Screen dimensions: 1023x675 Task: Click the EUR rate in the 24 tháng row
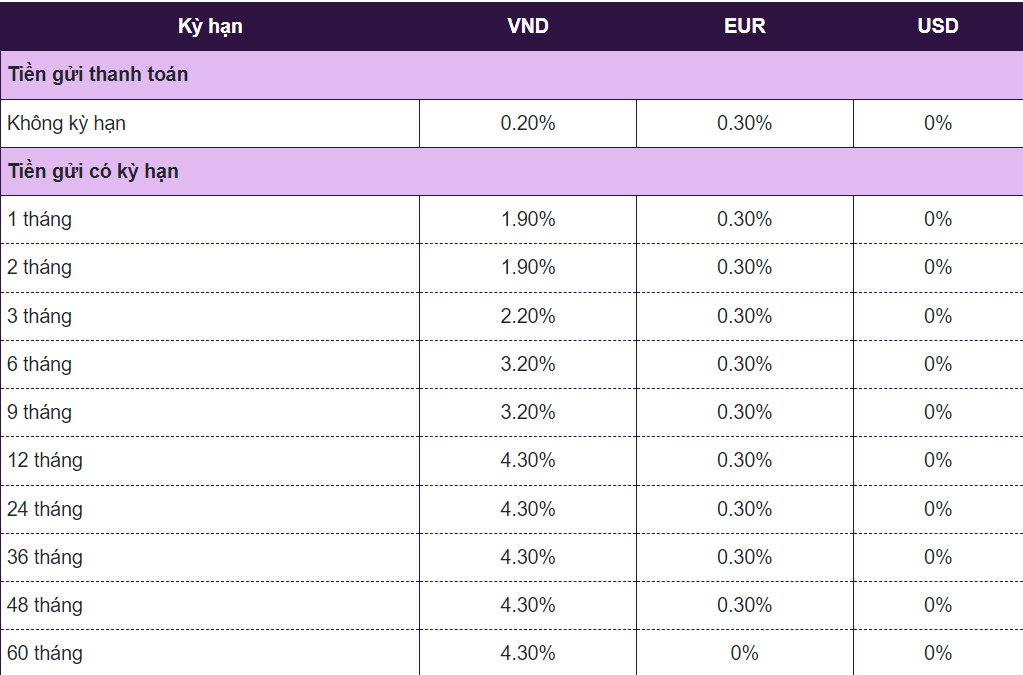point(744,509)
